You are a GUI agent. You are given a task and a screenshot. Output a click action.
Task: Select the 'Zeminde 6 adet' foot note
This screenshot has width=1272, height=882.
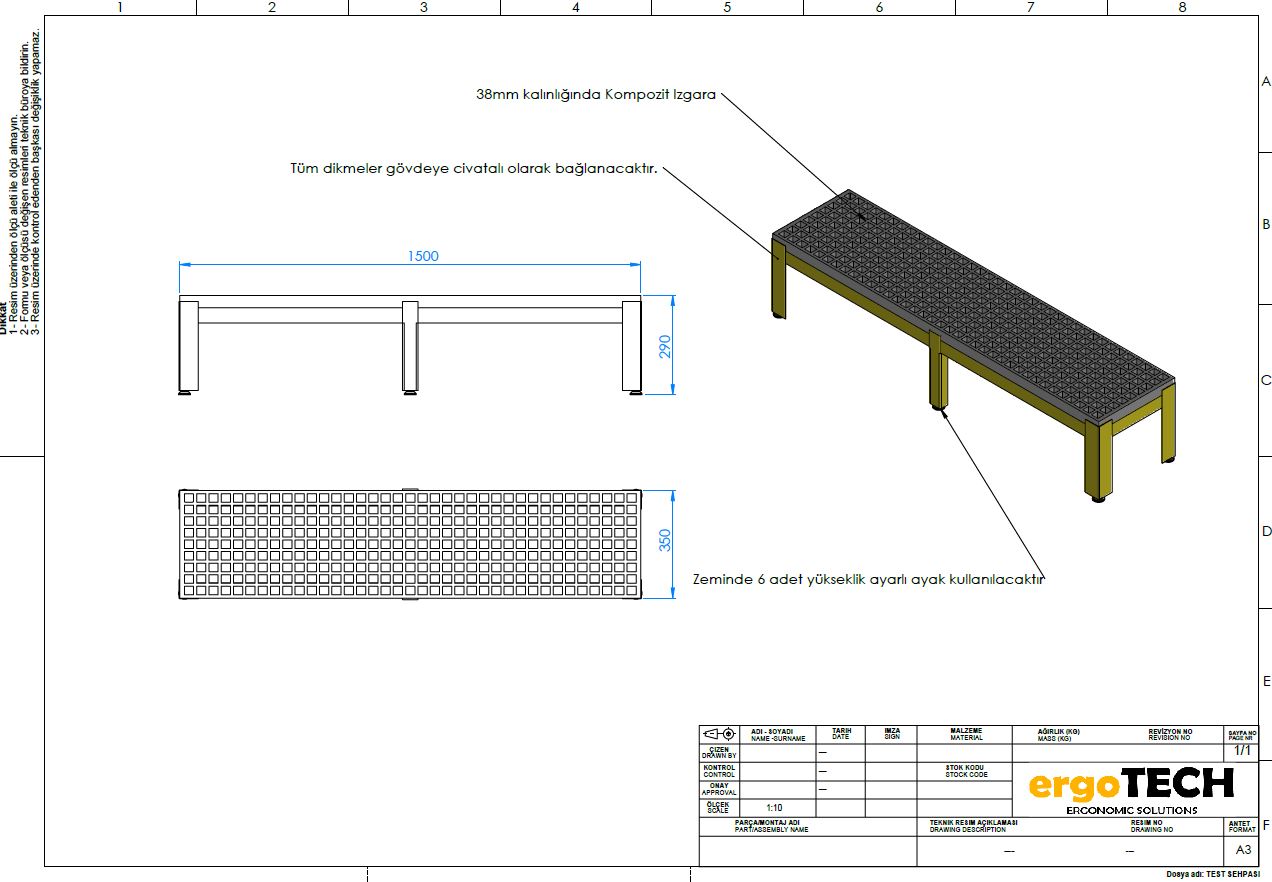(x=868, y=579)
